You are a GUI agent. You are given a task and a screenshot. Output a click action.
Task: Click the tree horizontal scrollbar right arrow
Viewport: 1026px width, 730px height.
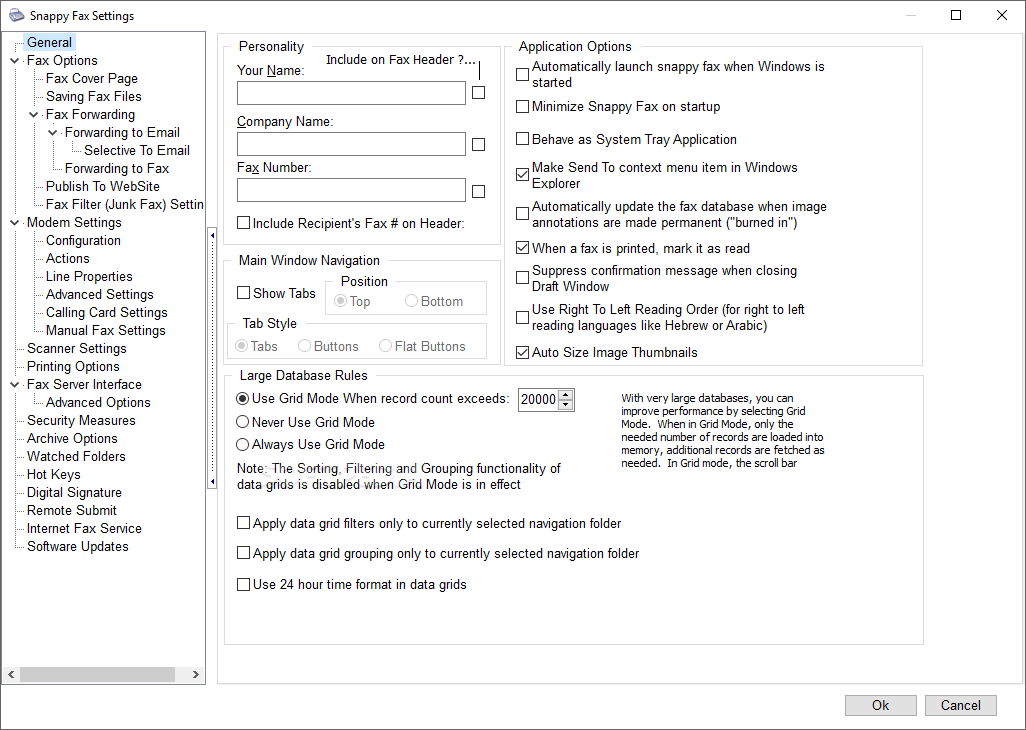pos(195,674)
